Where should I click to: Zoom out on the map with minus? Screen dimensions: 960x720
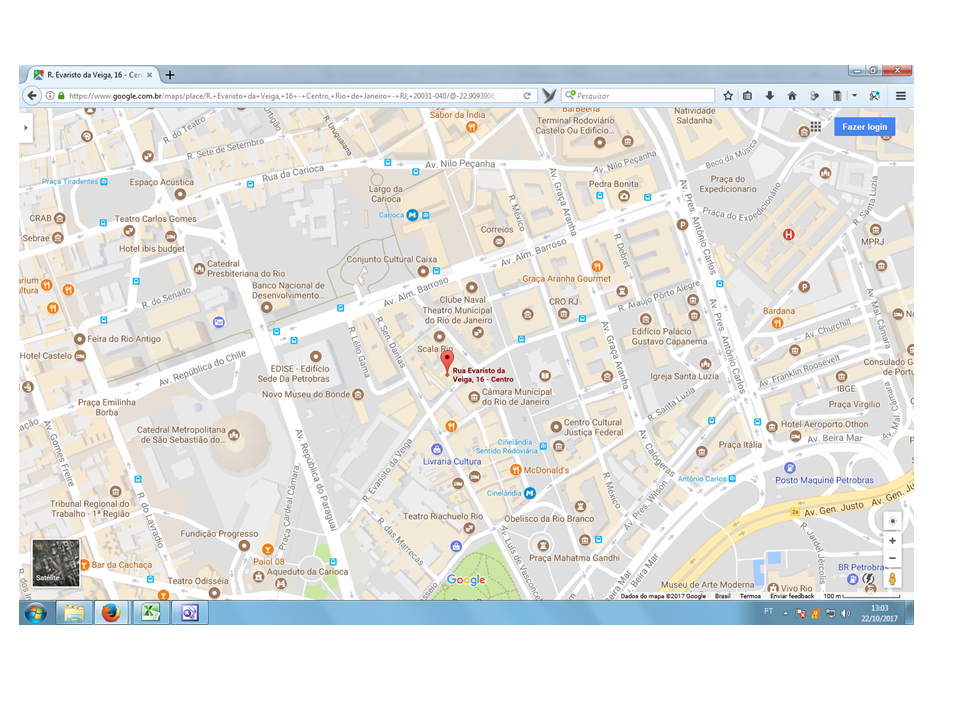(x=892, y=558)
